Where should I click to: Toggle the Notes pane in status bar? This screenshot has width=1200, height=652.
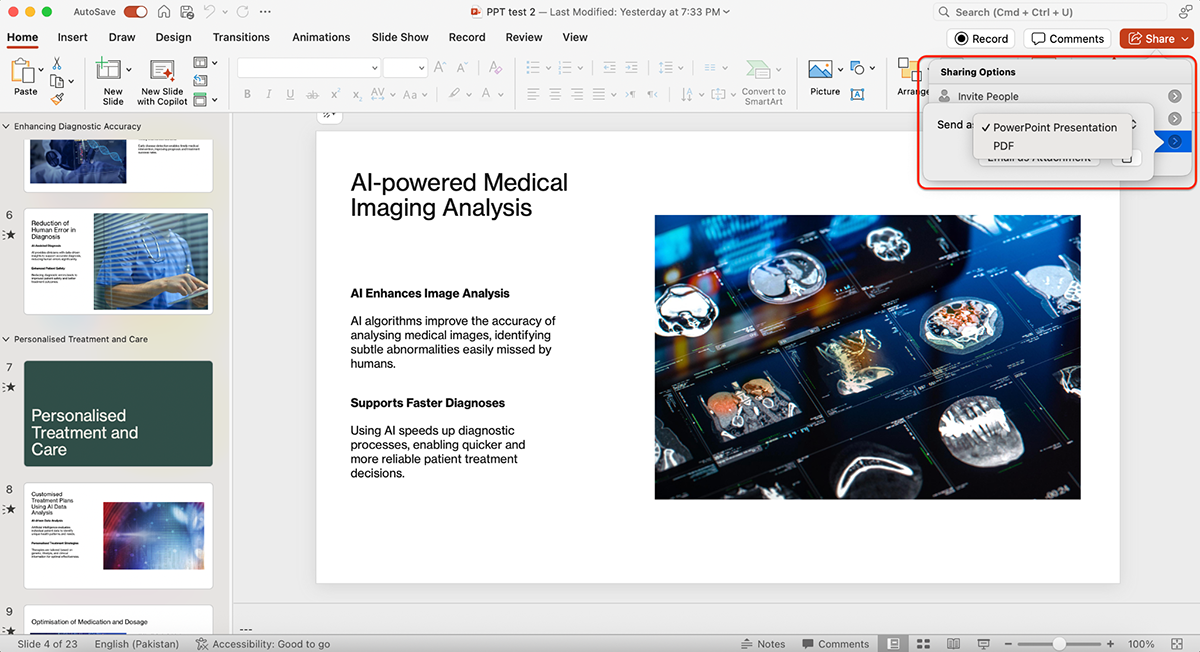tap(764, 644)
